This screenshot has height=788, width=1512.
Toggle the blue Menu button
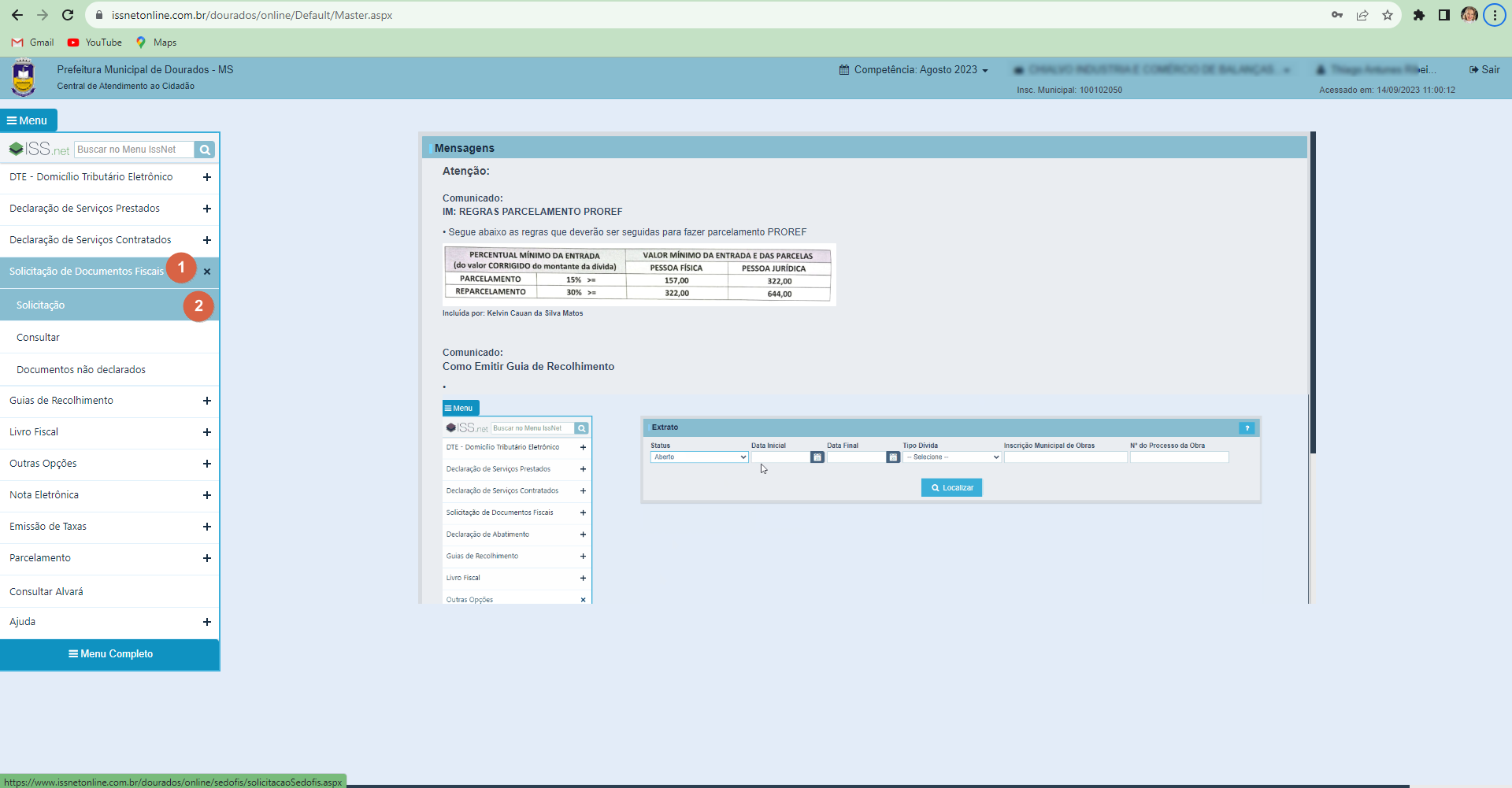coord(28,120)
